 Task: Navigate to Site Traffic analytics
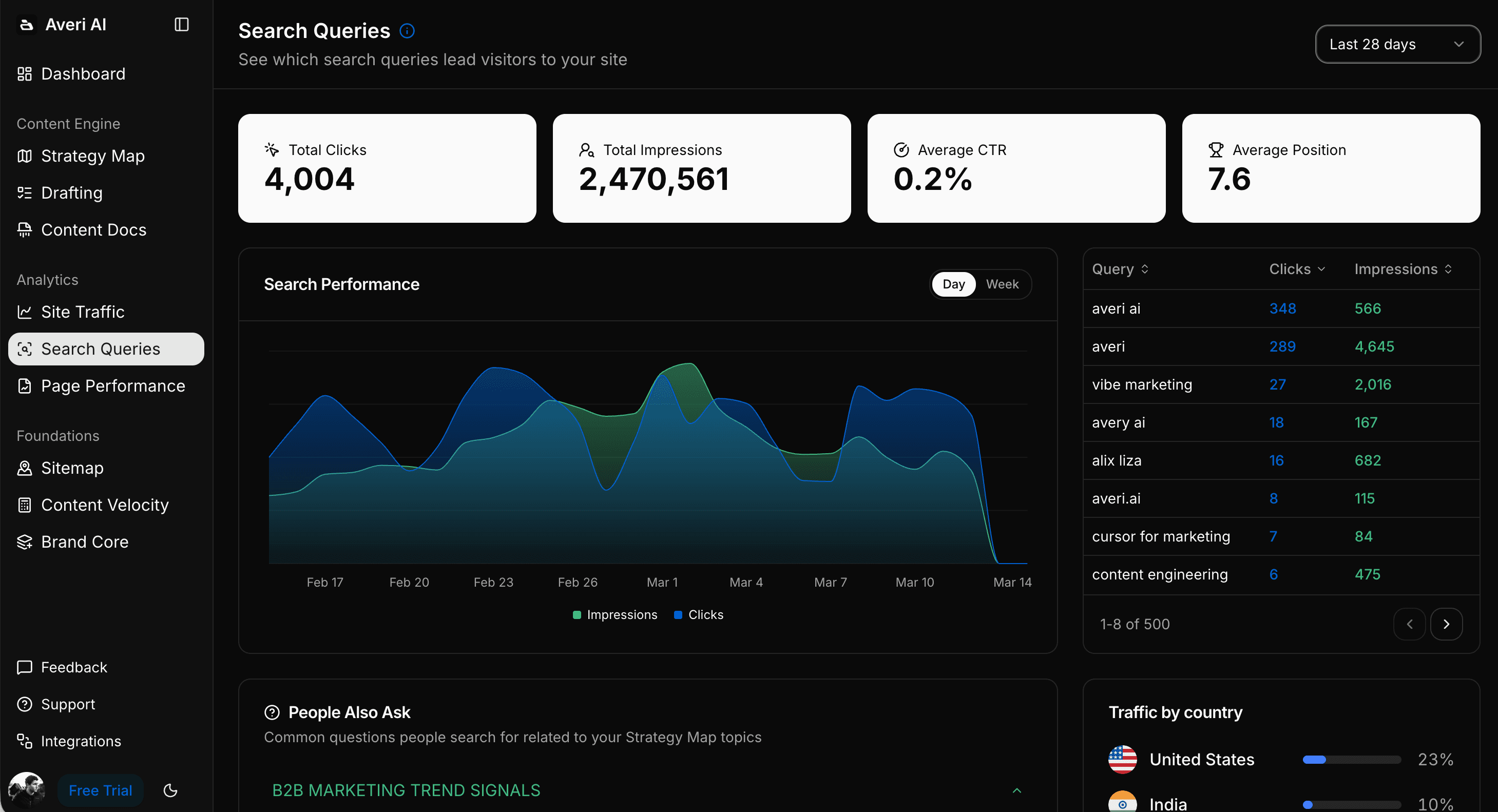tap(83, 312)
